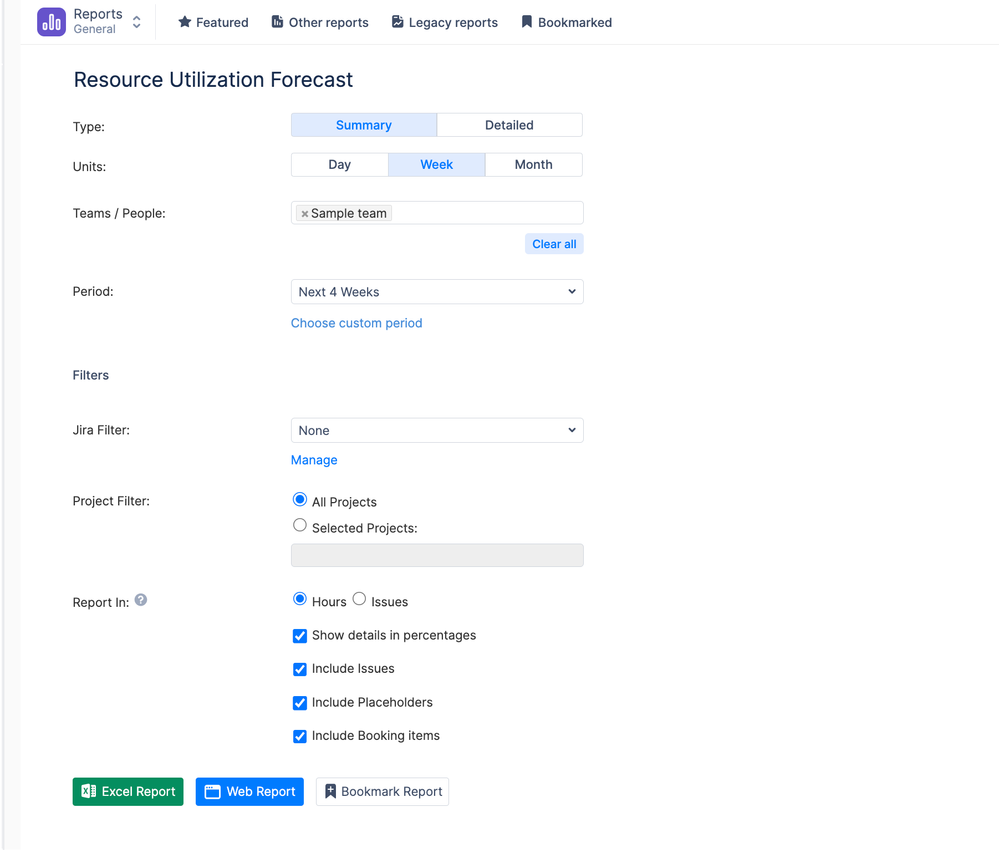Click the bookmark icon inside Bookmark Report button
Screen dimensions: 999x850
point(329,791)
